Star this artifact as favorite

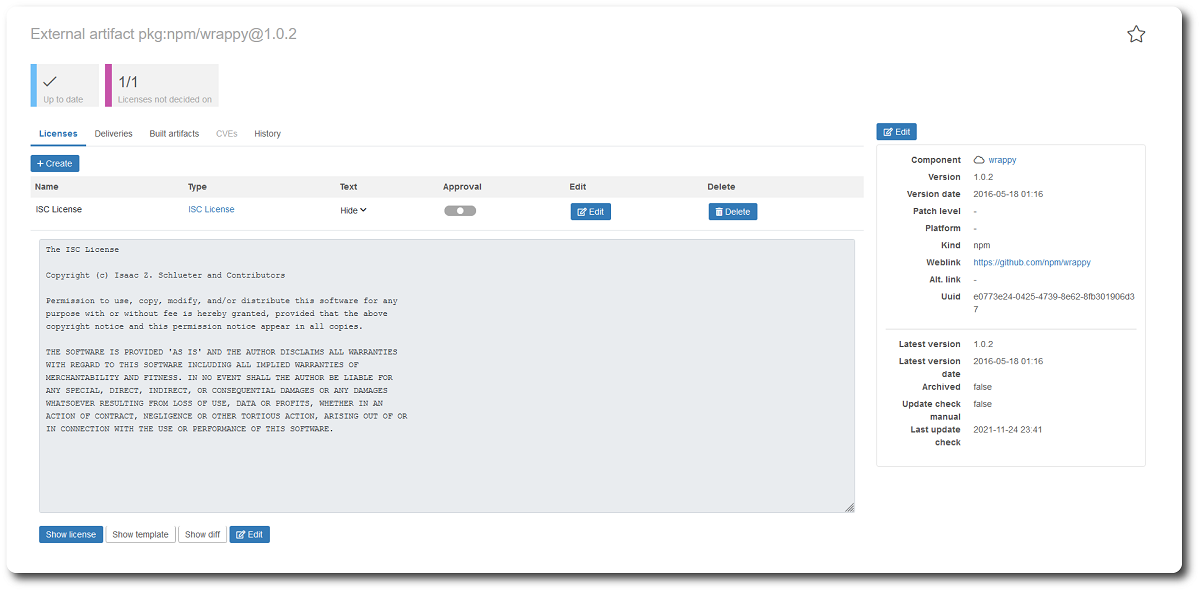pyautogui.click(x=1136, y=35)
